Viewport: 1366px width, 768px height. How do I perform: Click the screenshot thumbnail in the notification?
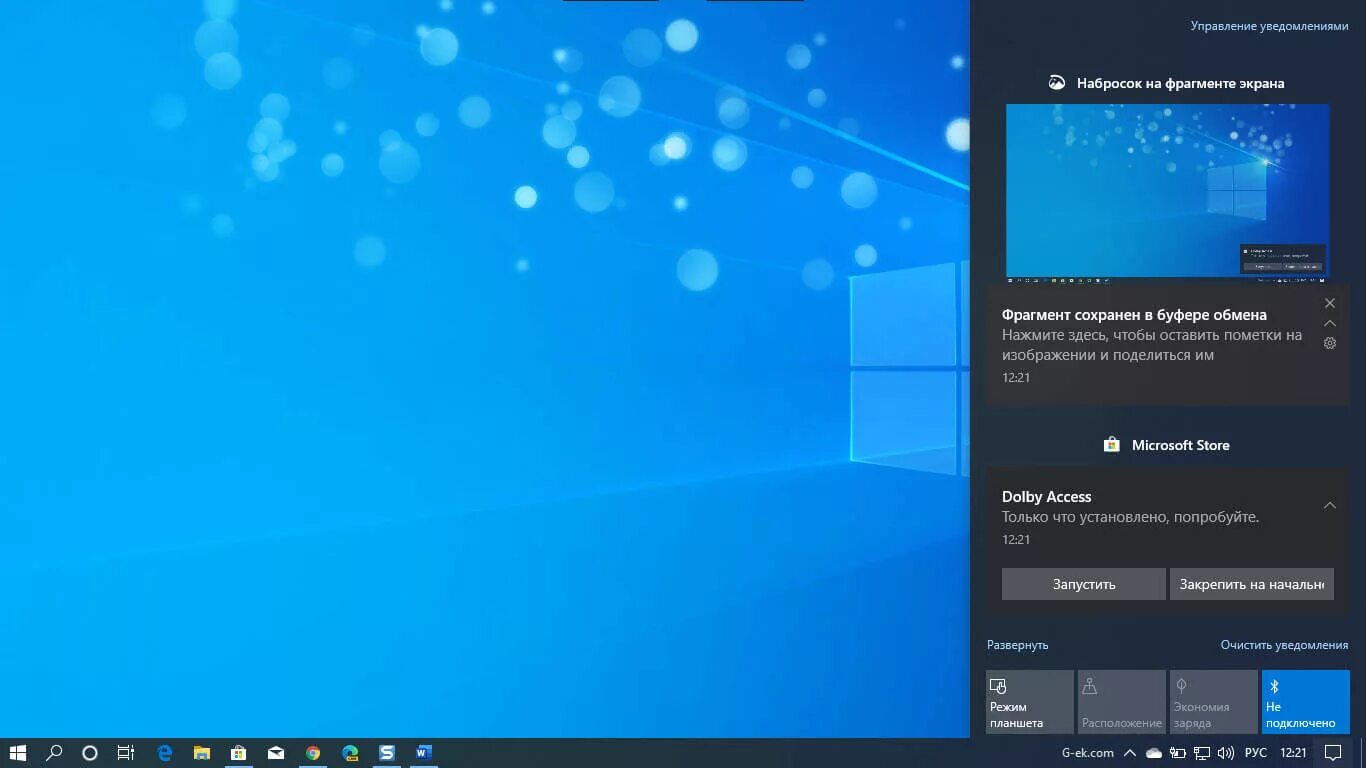point(1166,190)
